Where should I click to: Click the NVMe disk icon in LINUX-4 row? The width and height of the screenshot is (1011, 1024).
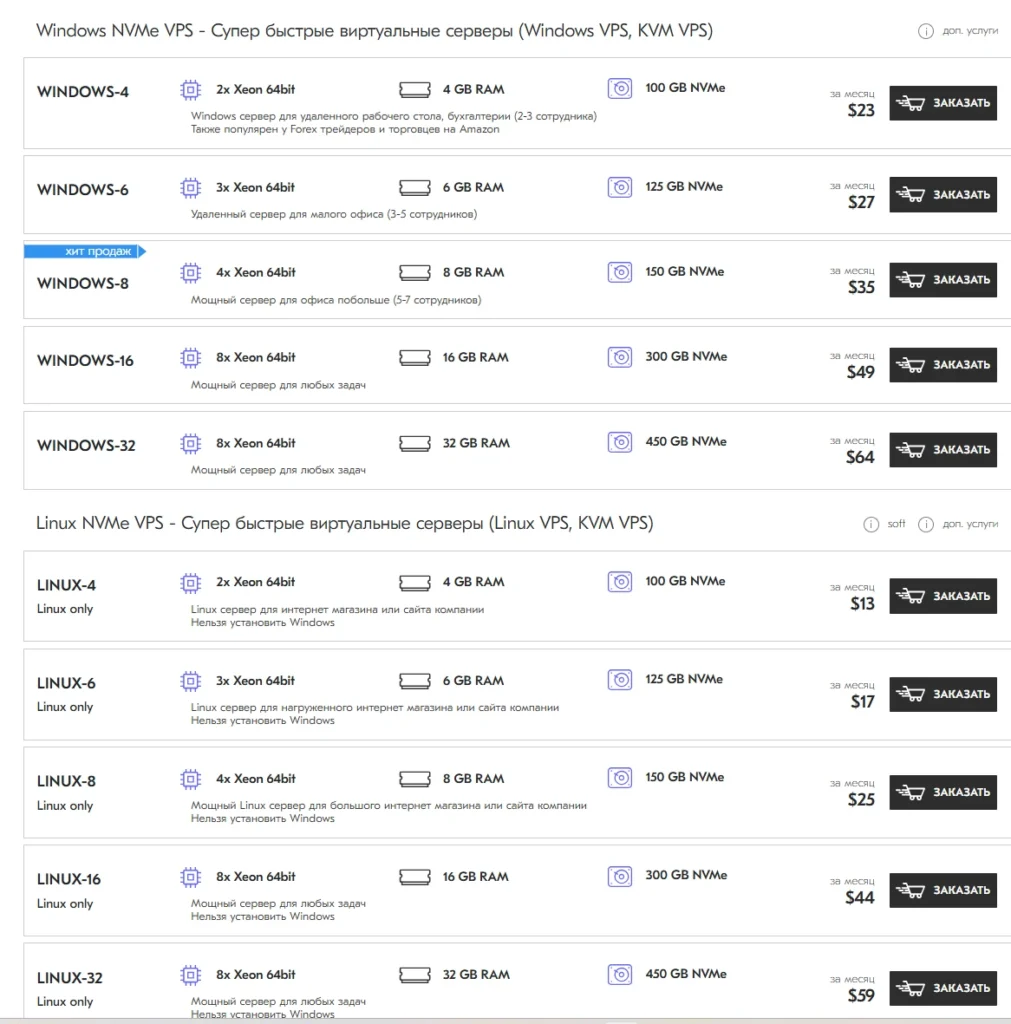(620, 582)
